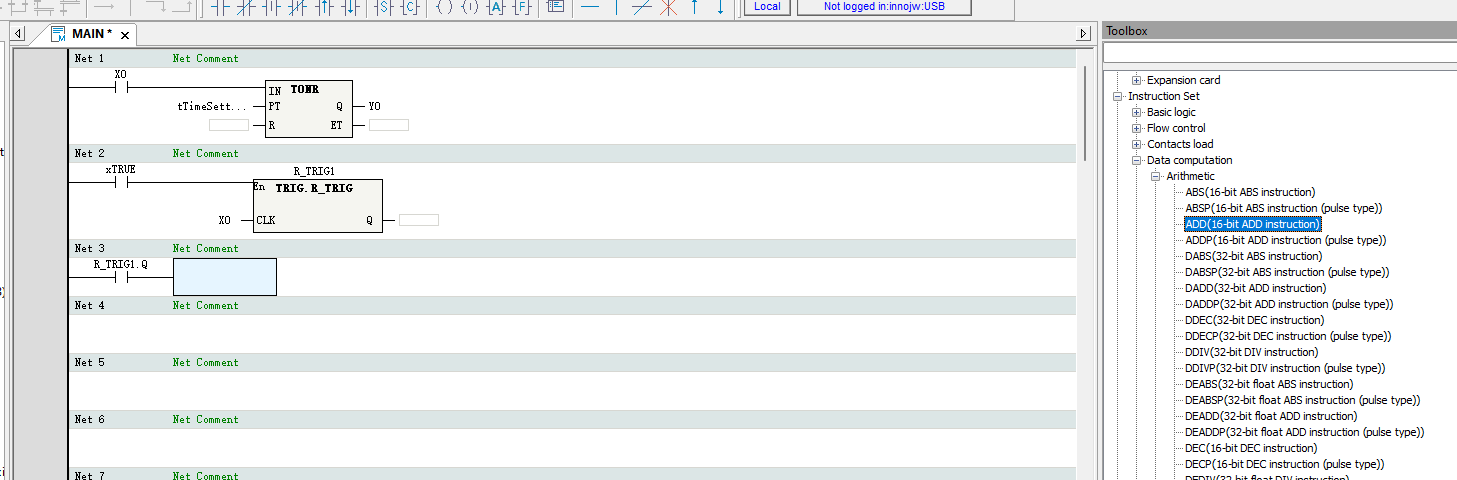Click the empty blue box in Net 3

tap(225, 277)
